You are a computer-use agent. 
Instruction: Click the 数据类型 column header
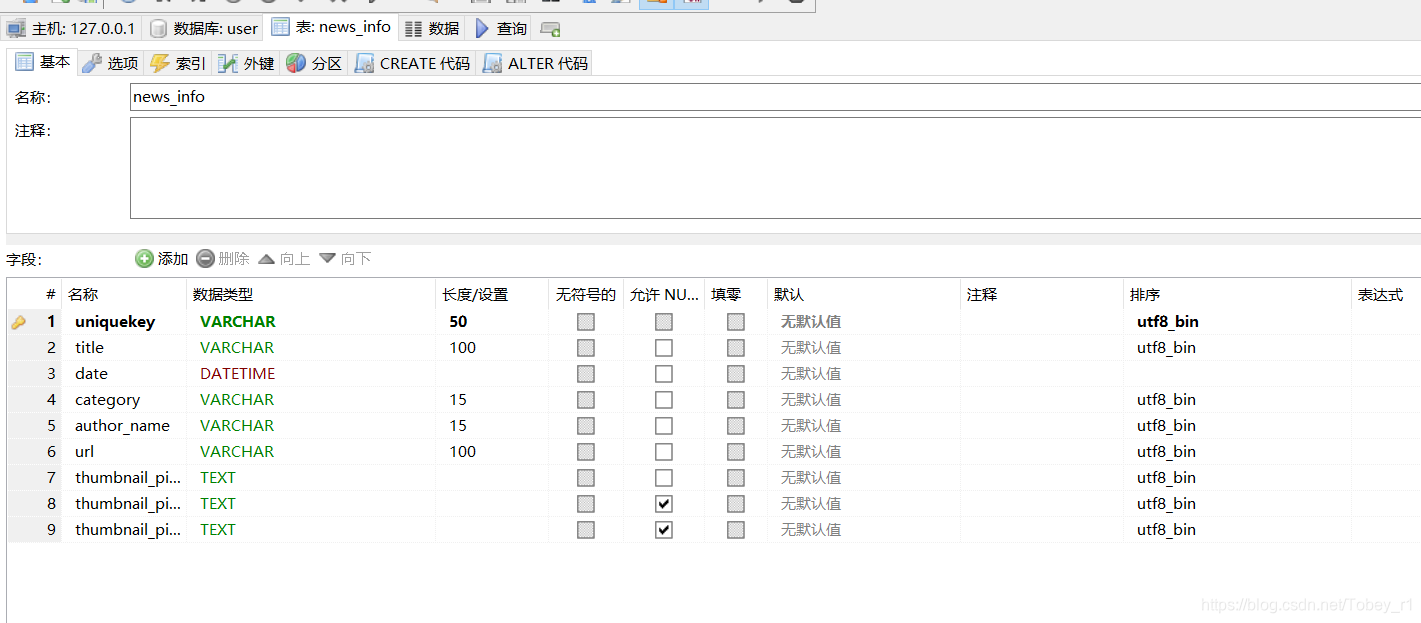(x=311, y=295)
